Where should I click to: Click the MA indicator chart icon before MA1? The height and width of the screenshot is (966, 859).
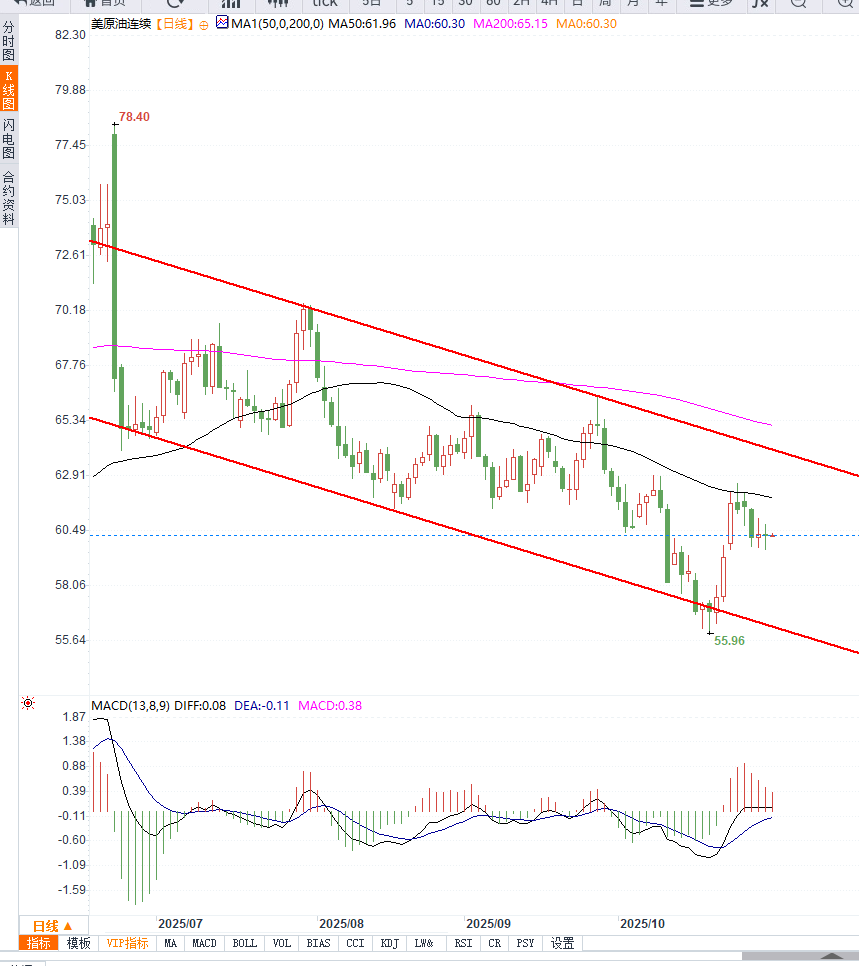coord(222,23)
